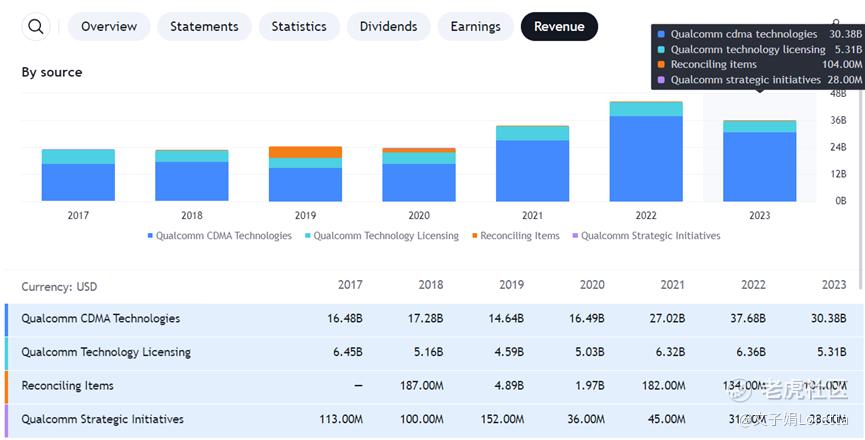865x440 pixels.
Task: Click the 152.00M strategic initiatives cell
Action: pyautogui.click(x=502, y=419)
